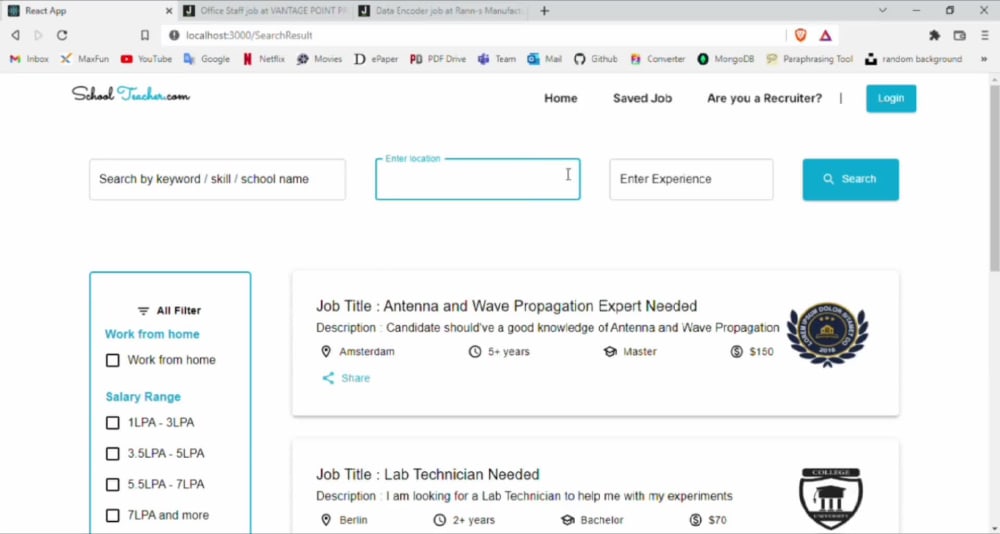Viewport: 1000px width, 534px height.
Task: Check the 1LPA - 3LPA salary checkbox
Action: (112, 422)
